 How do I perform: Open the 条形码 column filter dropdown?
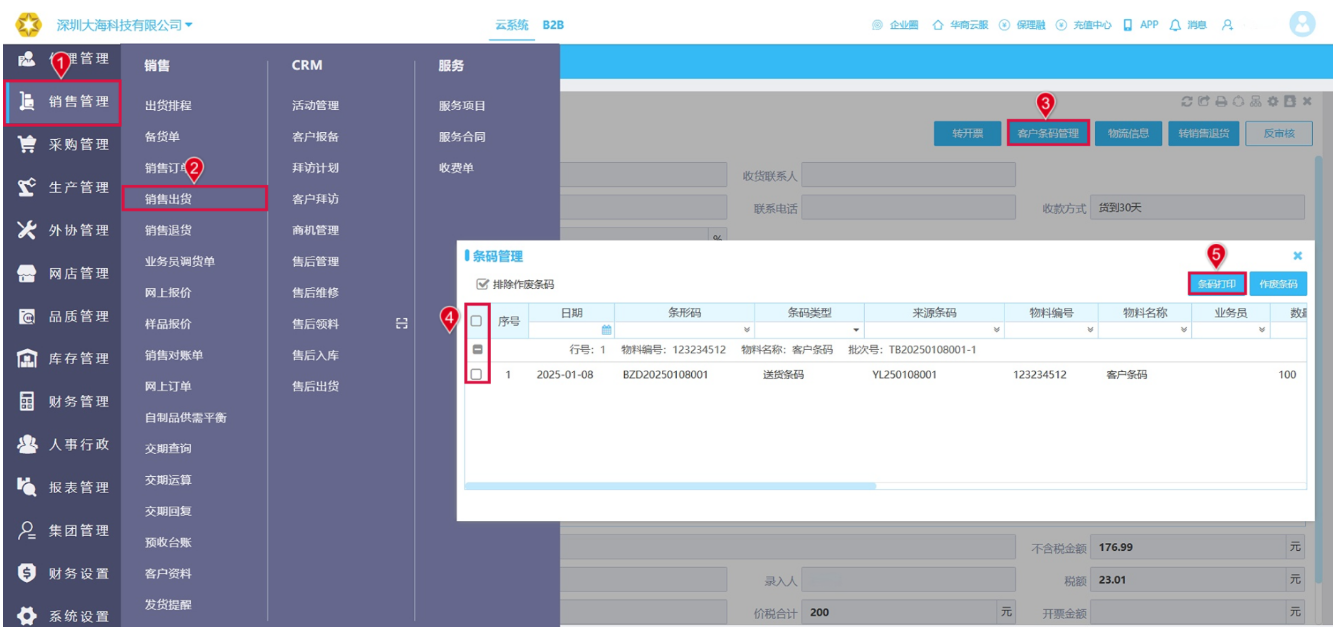click(x=748, y=330)
